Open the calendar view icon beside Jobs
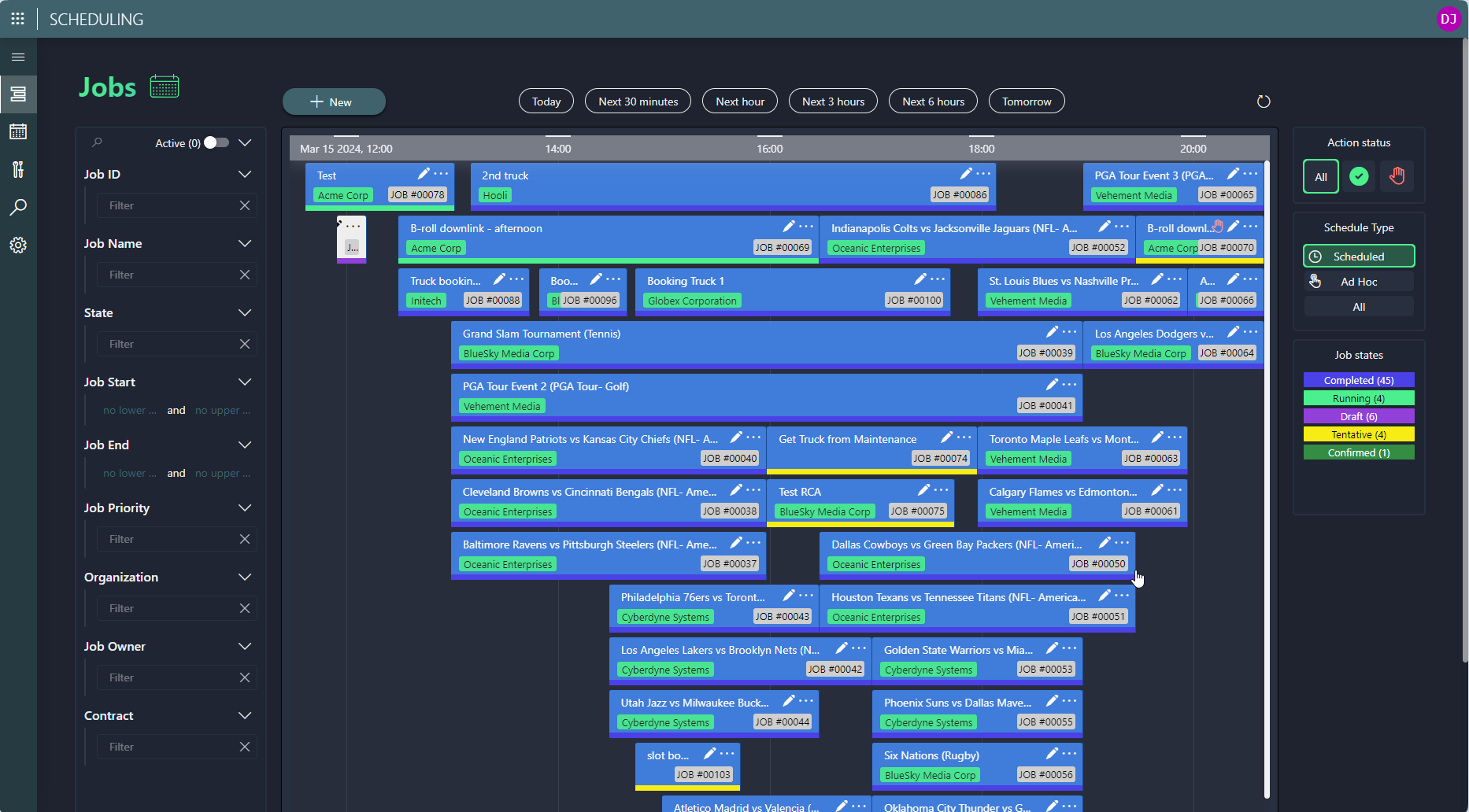Screen dimensions: 1469x812 coord(165,87)
